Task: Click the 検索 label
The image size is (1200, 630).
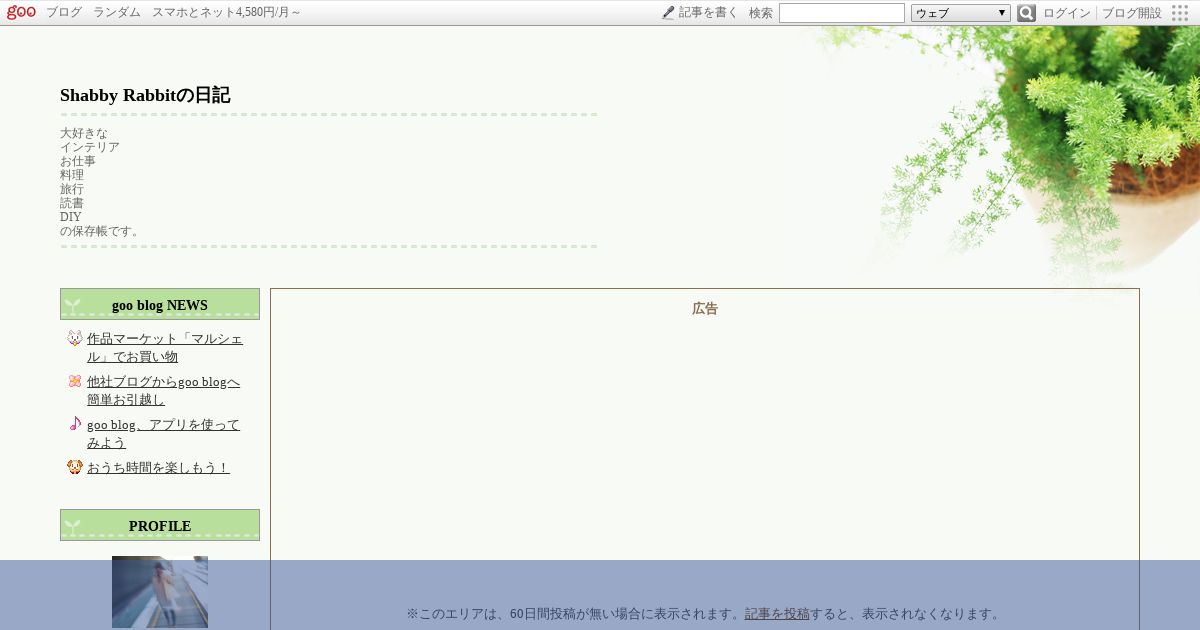Action: pos(761,13)
